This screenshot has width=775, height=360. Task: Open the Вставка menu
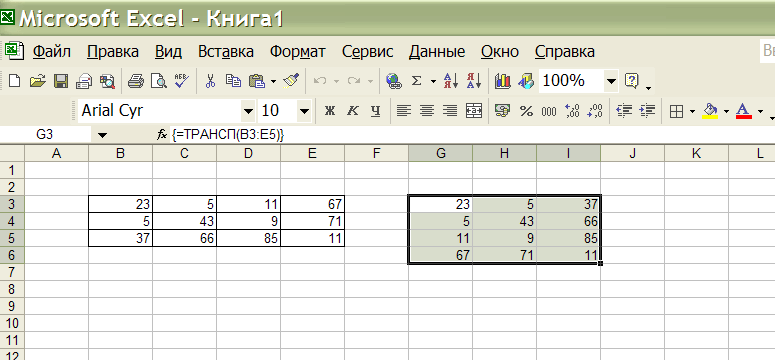(226, 51)
